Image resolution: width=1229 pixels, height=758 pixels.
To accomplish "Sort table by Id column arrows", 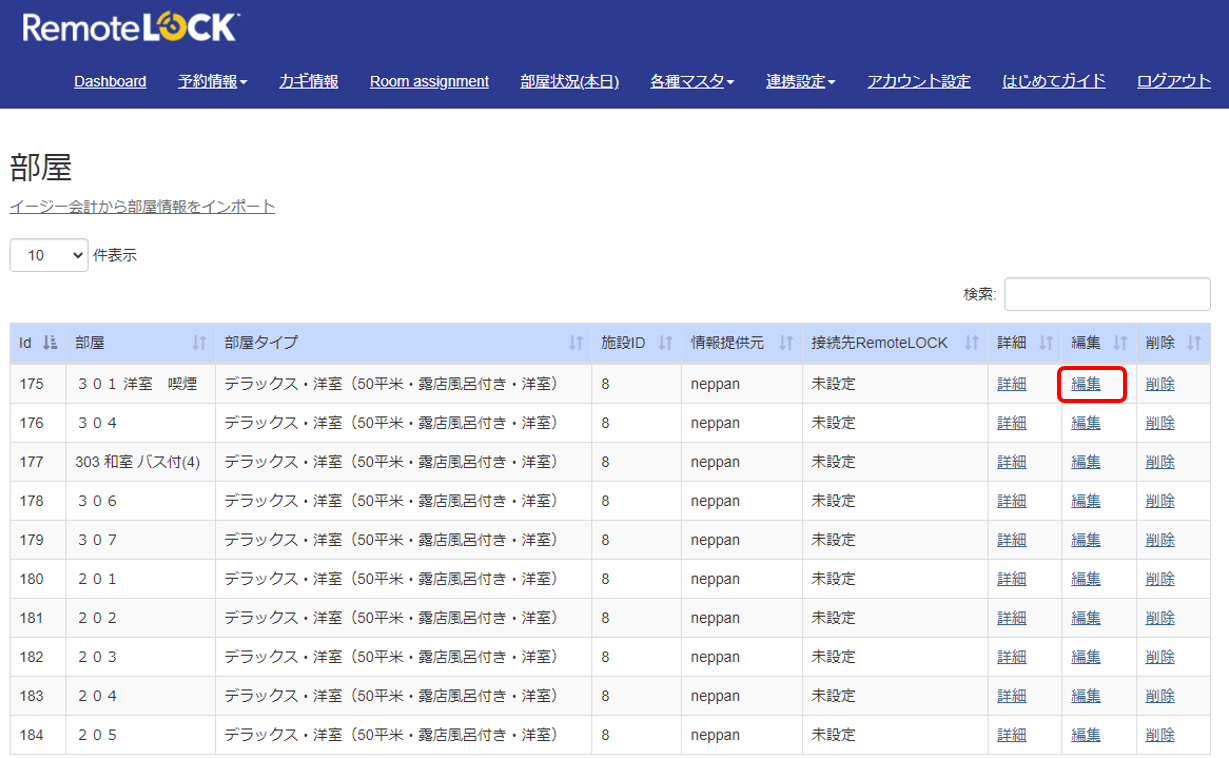I will (50, 343).
